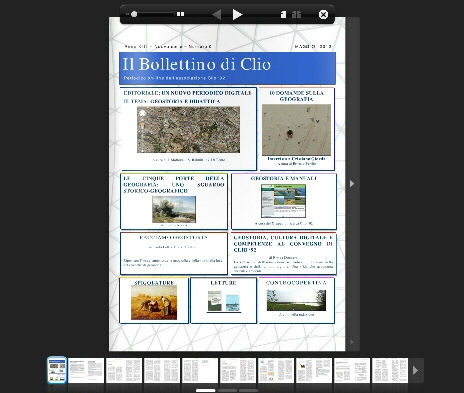Switch to double page spread view icon
464x393 pixels.
click(296, 14)
